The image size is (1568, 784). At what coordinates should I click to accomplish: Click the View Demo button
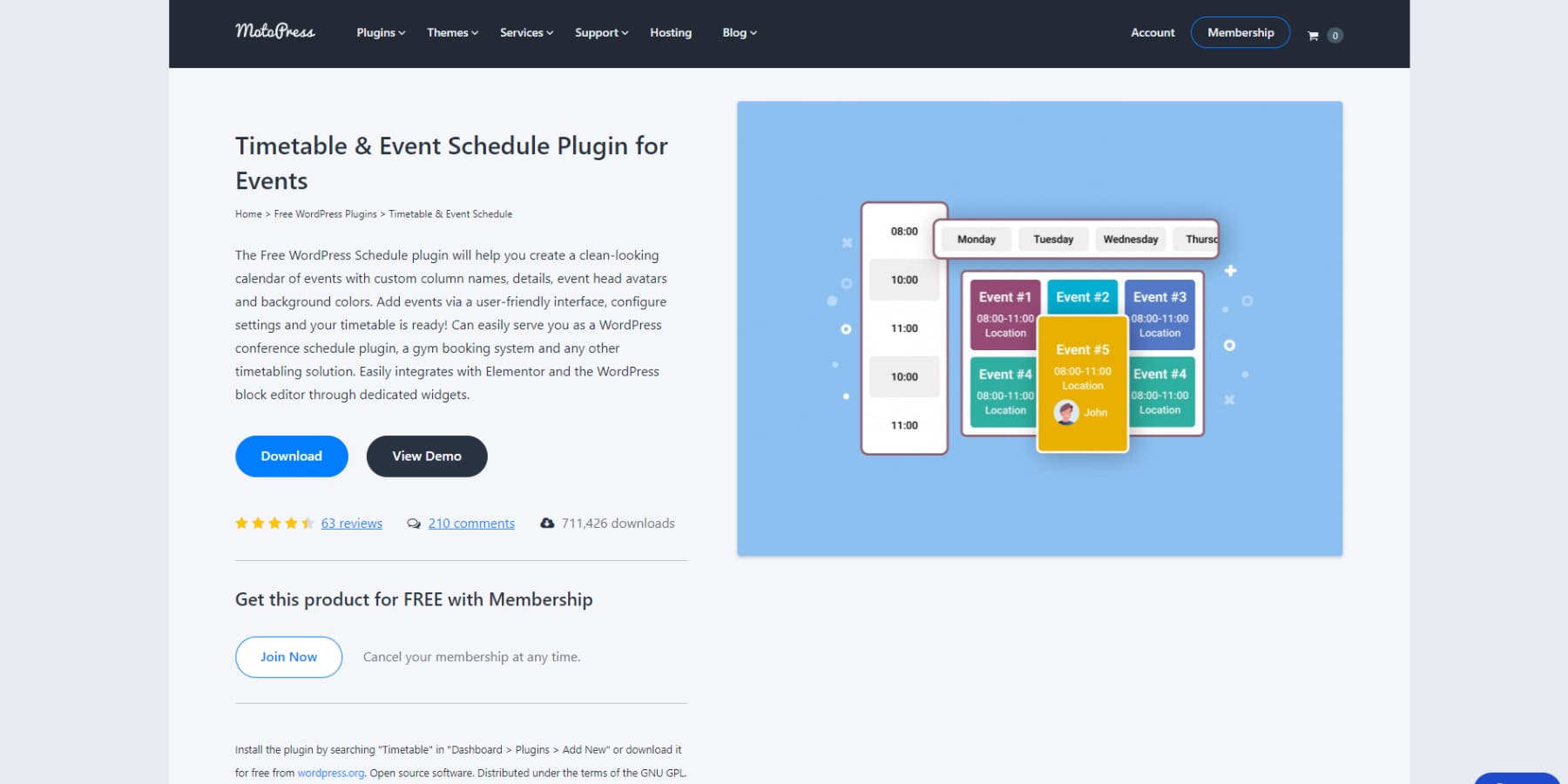coord(426,456)
